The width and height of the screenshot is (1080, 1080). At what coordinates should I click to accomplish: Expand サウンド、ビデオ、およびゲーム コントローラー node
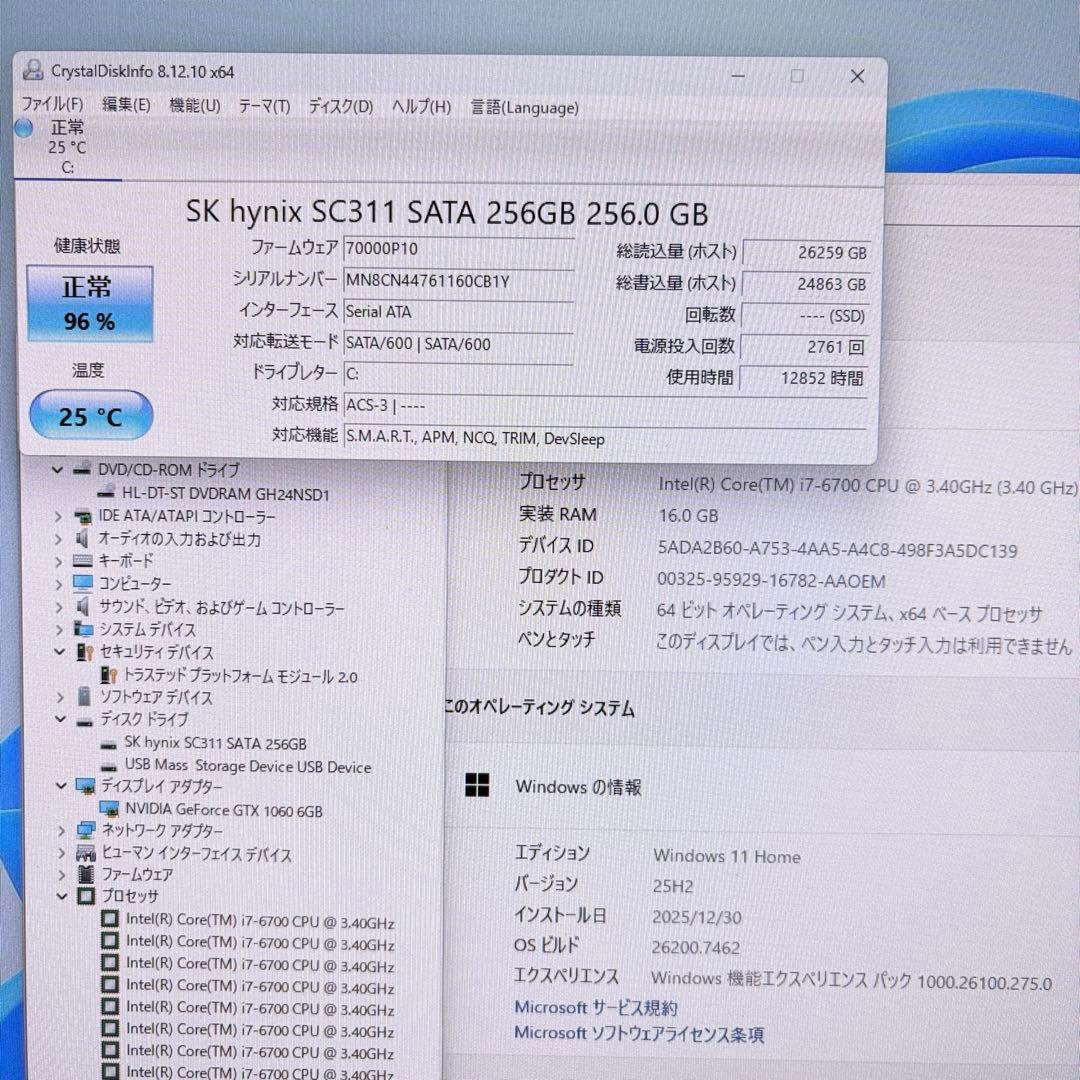click(59, 607)
